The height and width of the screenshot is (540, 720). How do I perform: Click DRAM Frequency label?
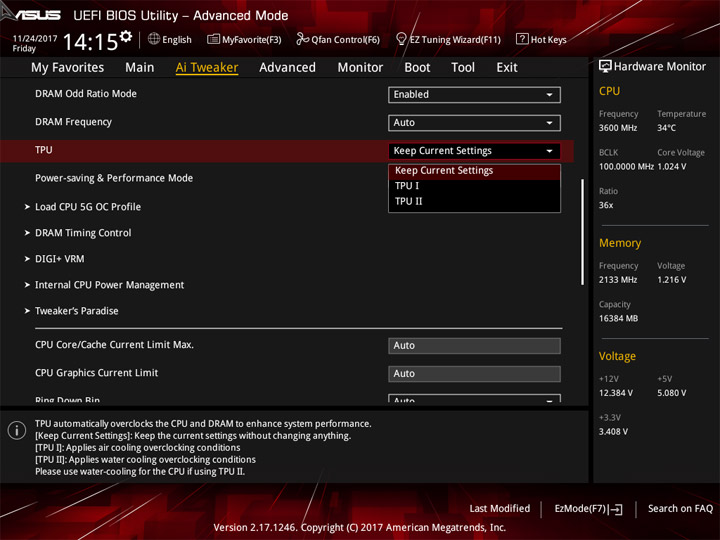(73, 122)
